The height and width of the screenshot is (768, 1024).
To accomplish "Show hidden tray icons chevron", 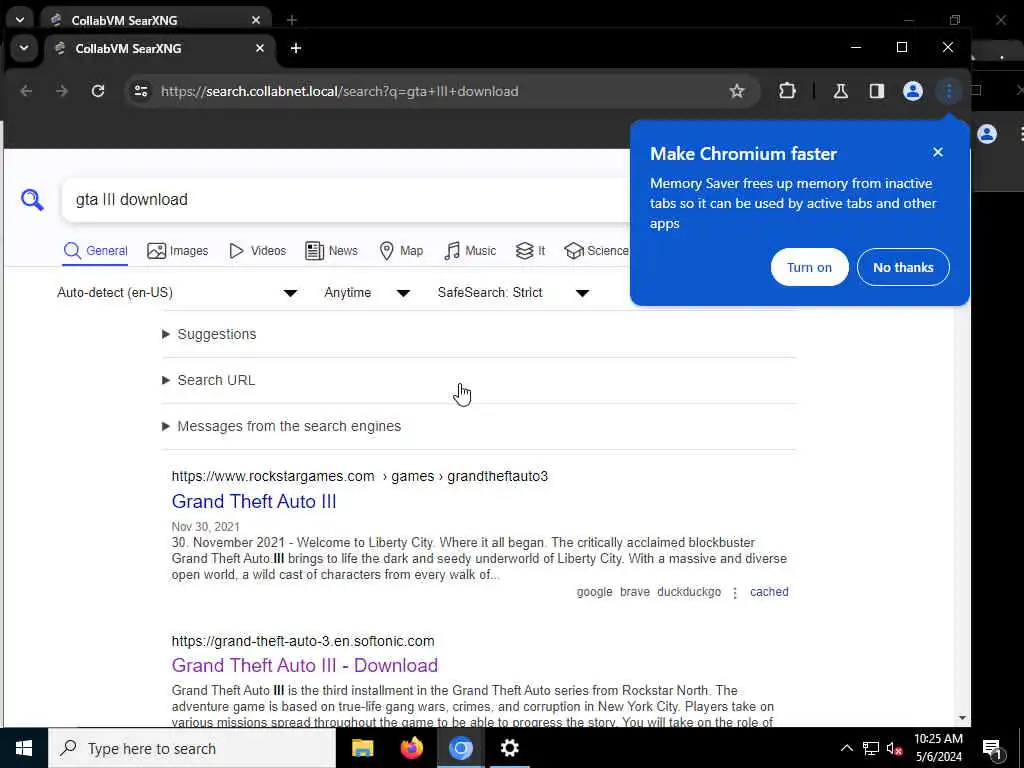I will 846,748.
